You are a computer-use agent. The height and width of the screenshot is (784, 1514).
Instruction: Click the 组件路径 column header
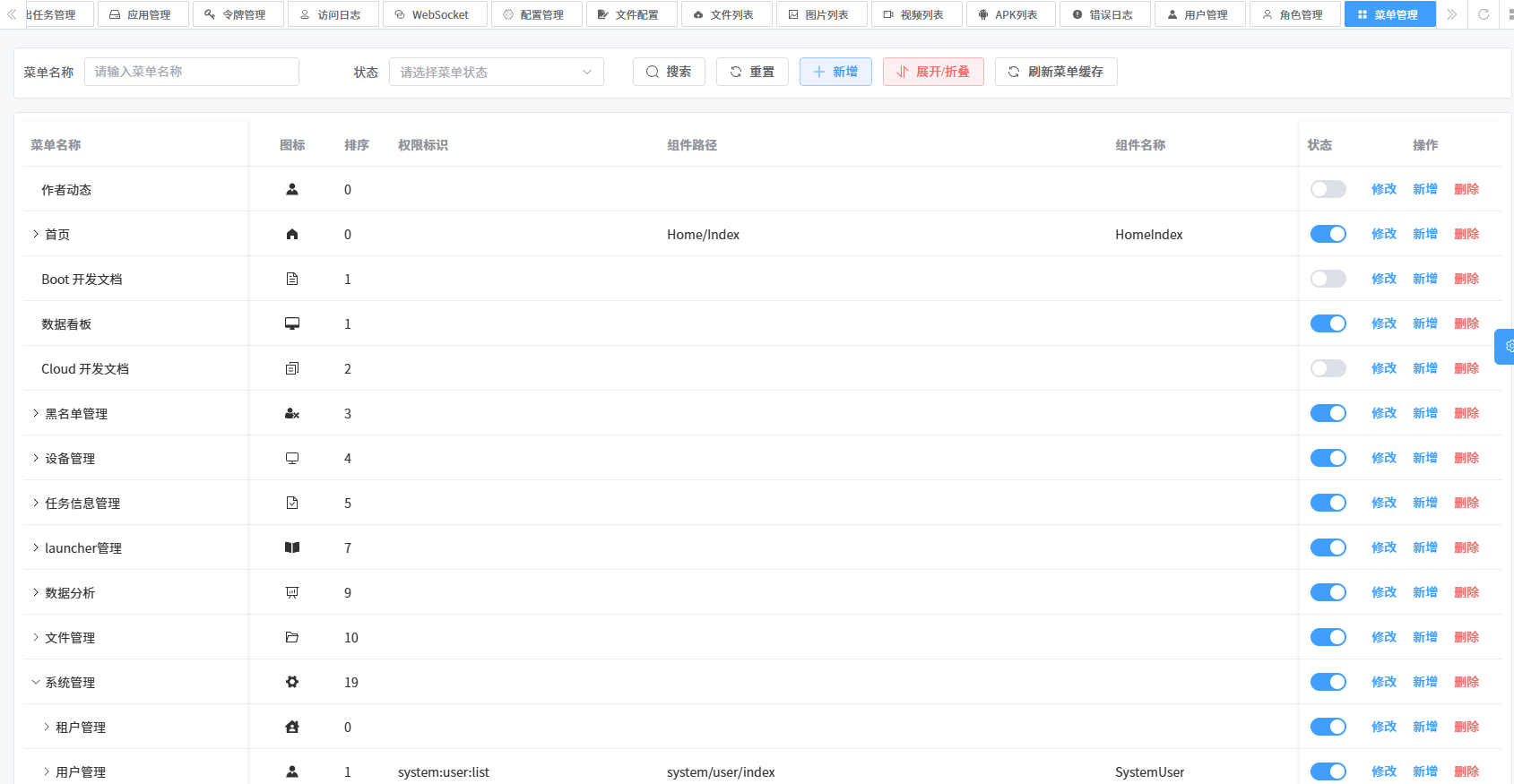692,145
